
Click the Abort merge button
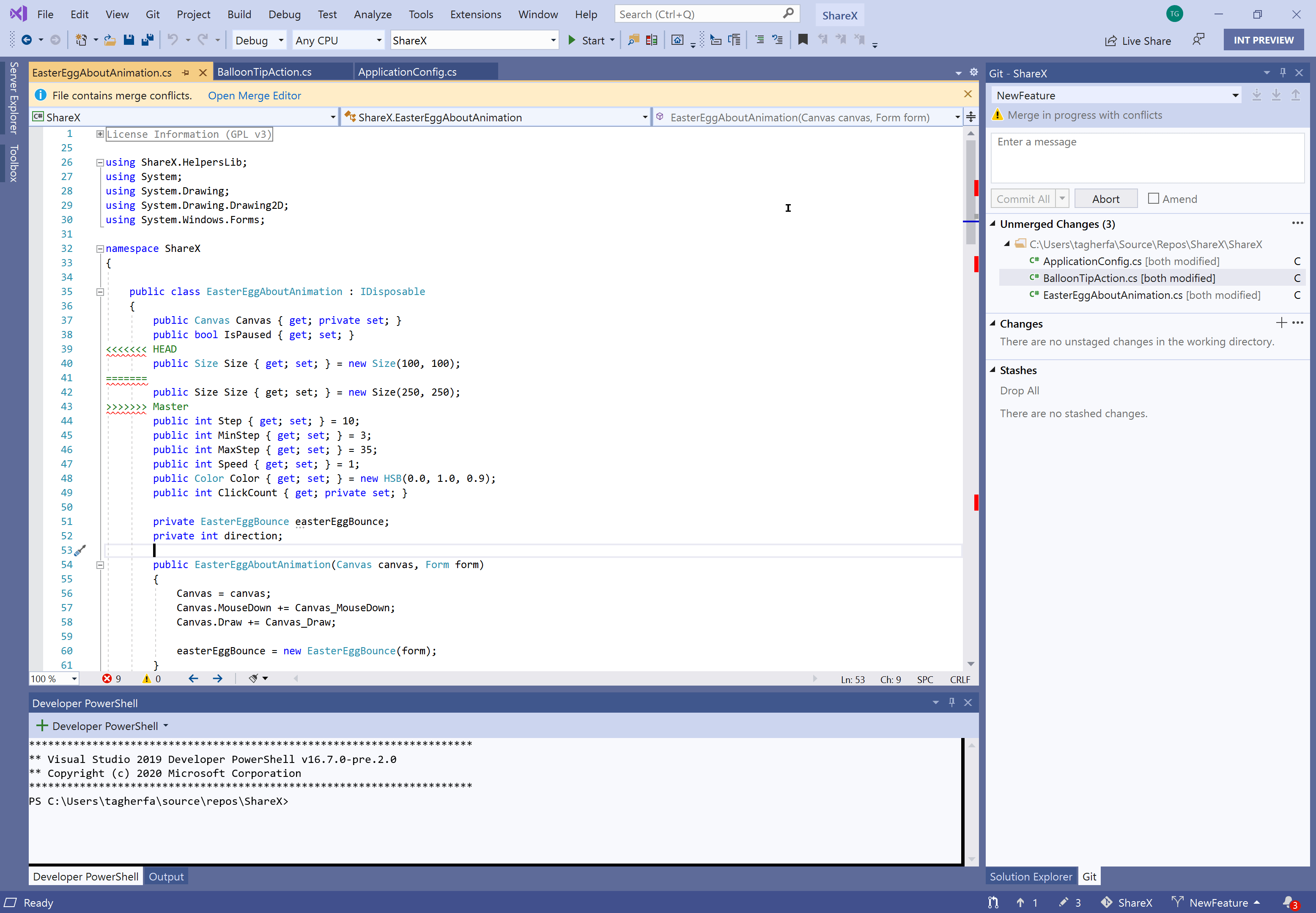coord(1105,198)
